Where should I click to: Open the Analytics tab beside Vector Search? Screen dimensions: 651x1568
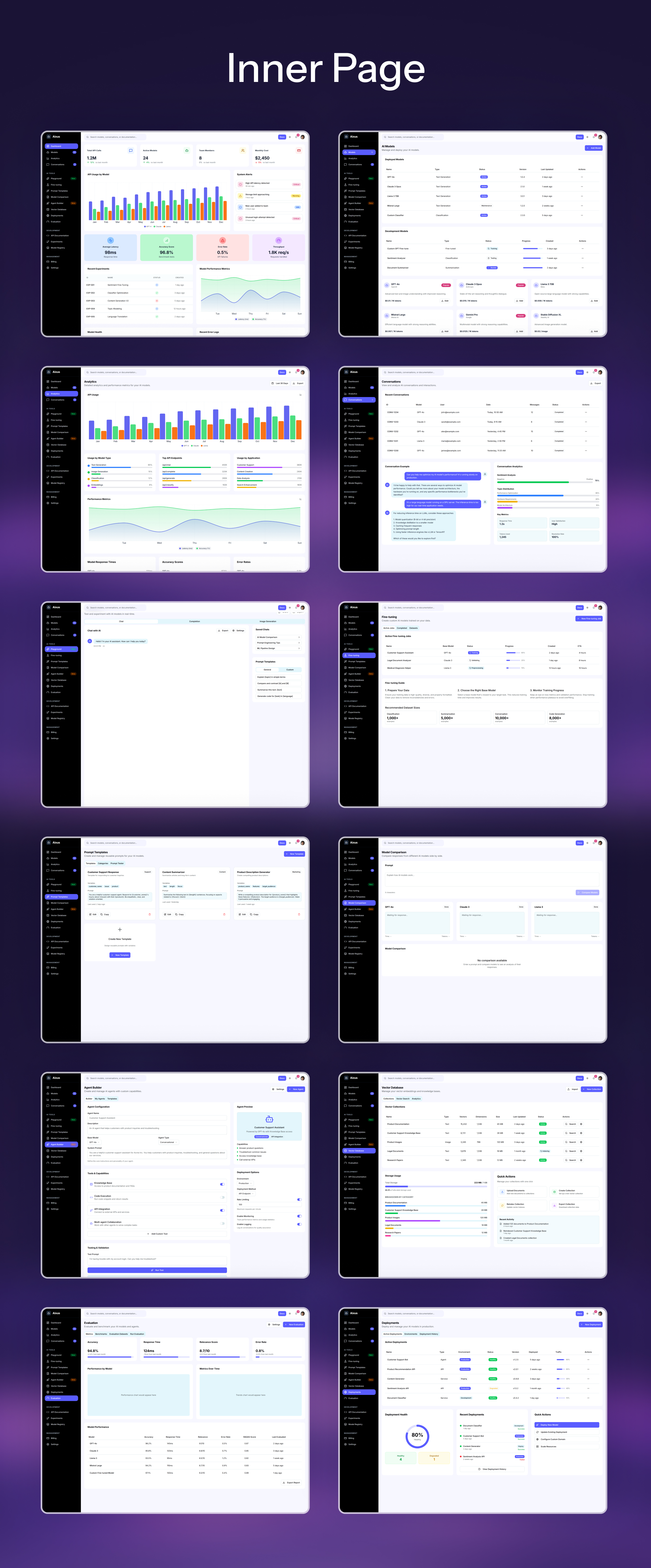(x=416, y=1099)
